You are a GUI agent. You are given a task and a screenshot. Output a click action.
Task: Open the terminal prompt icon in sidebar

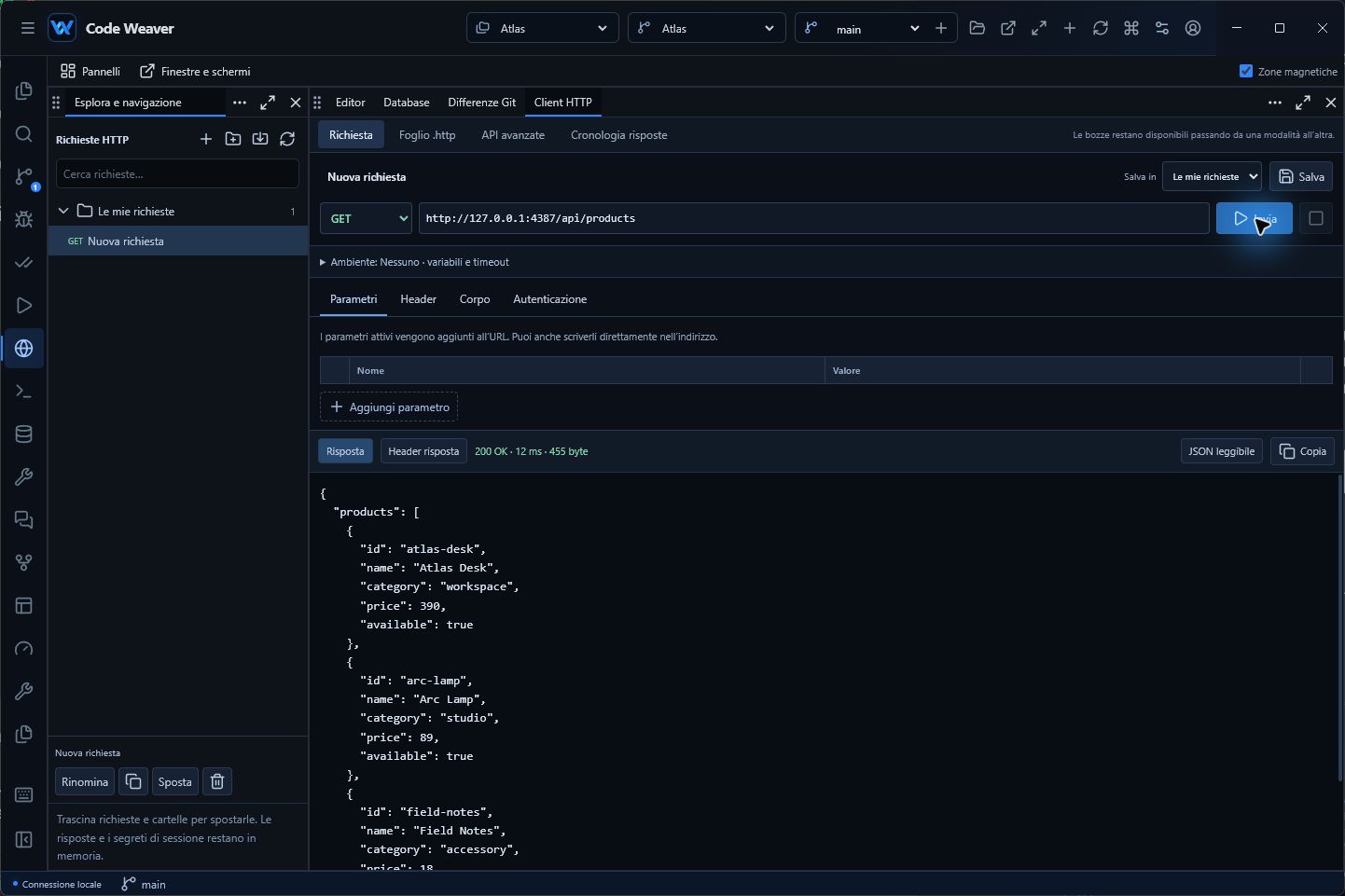coord(24,392)
